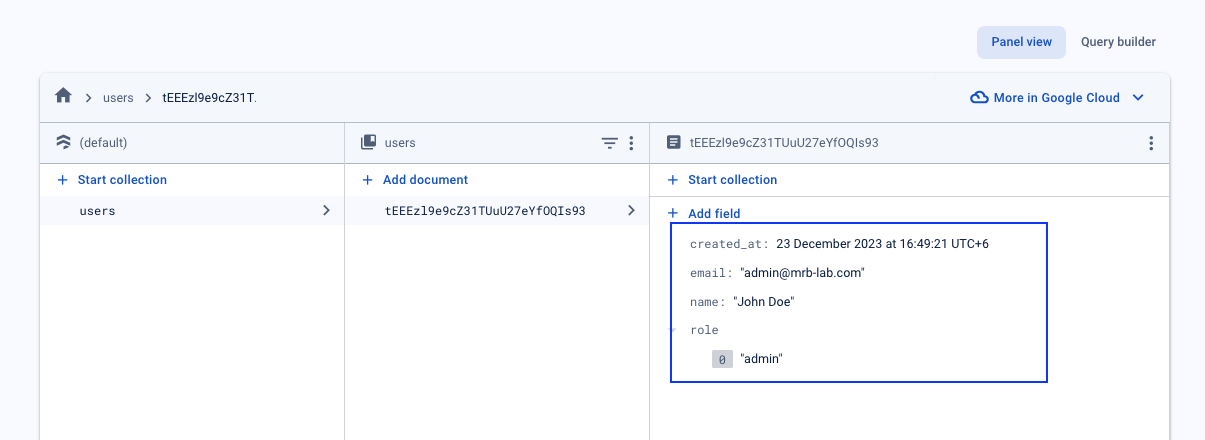Select the email field value admin@mrb-lab.com
Viewport: 1205px width, 440px height.
pyautogui.click(x=802, y=273)
